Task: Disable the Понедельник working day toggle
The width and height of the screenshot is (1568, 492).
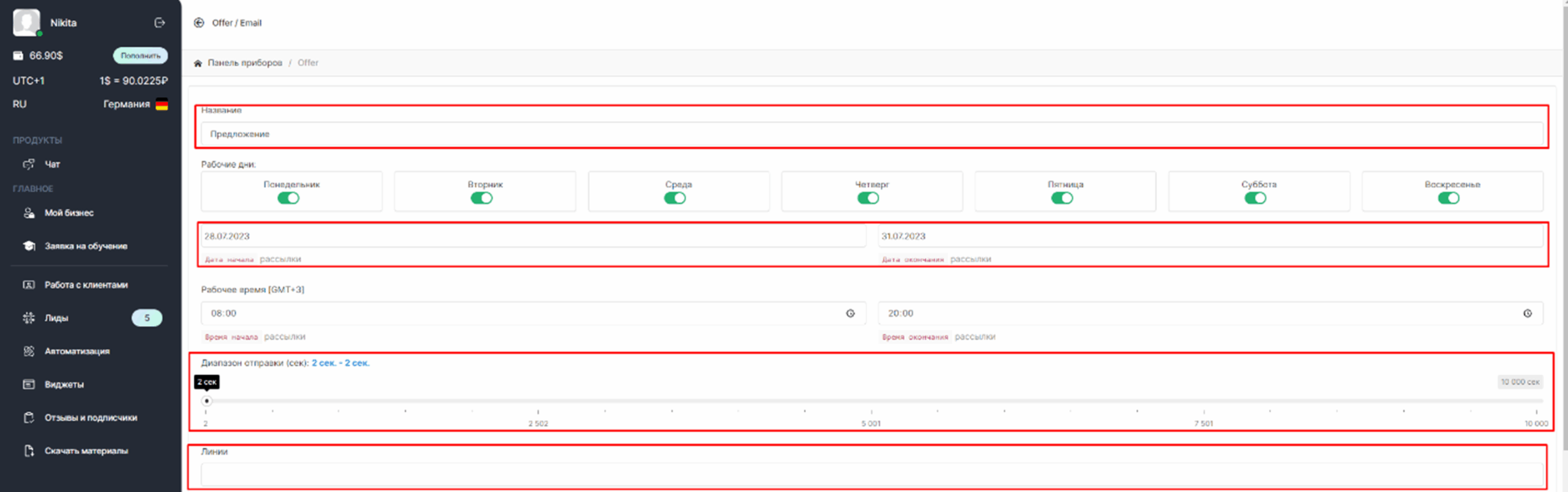Action: pyautogui.click(x=288, y=198)
